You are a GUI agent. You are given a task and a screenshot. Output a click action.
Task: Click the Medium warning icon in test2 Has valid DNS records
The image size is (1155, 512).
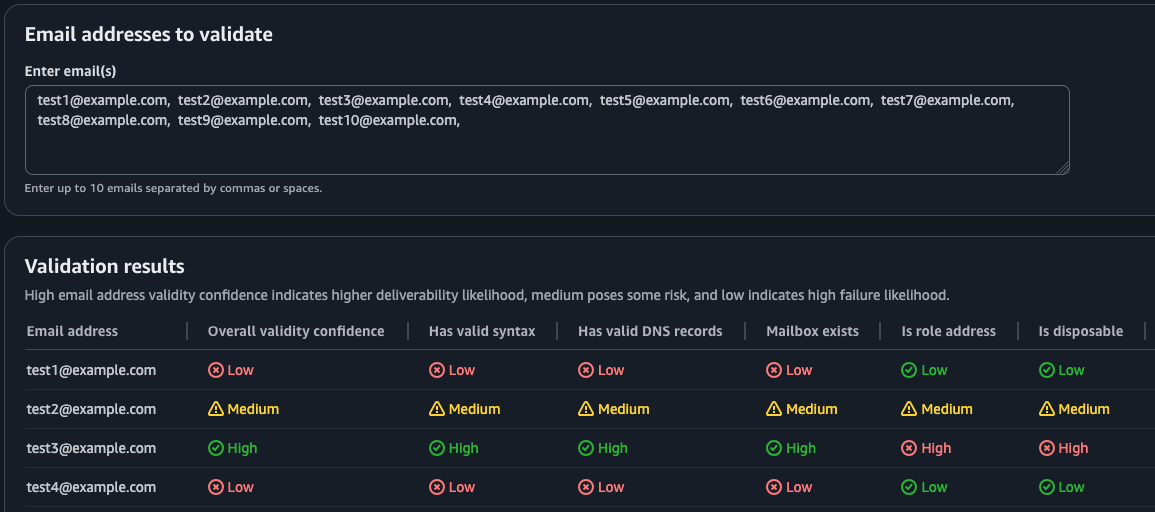point(586,409)
